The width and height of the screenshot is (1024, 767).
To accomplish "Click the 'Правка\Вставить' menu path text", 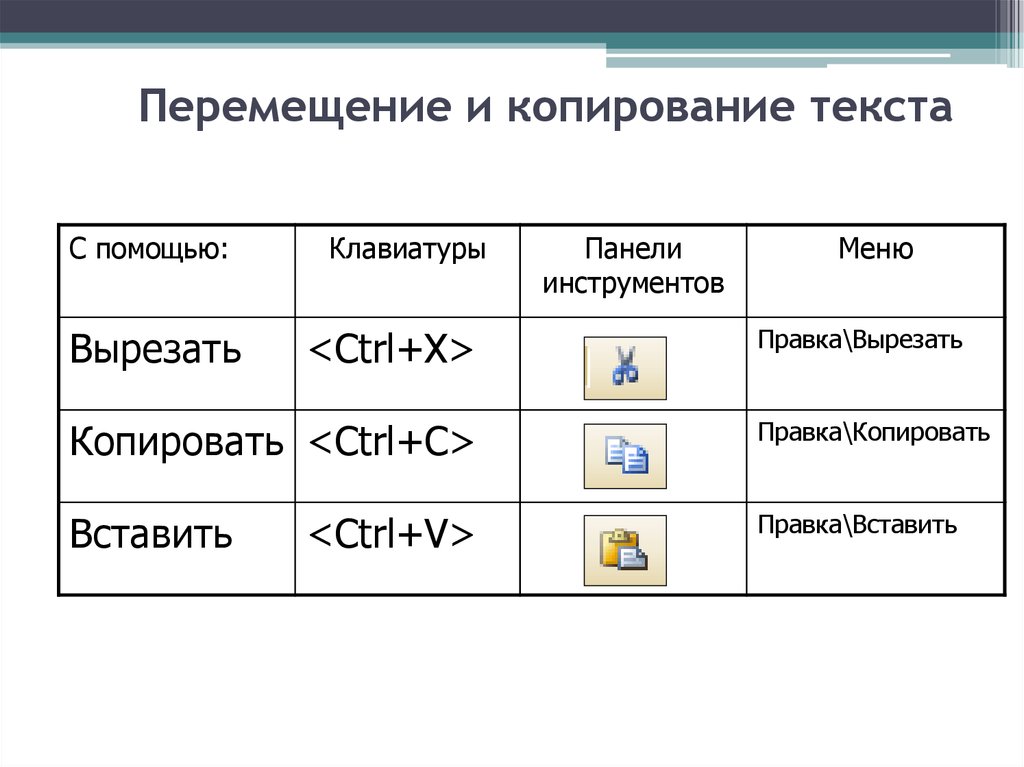I will point(857,525).
